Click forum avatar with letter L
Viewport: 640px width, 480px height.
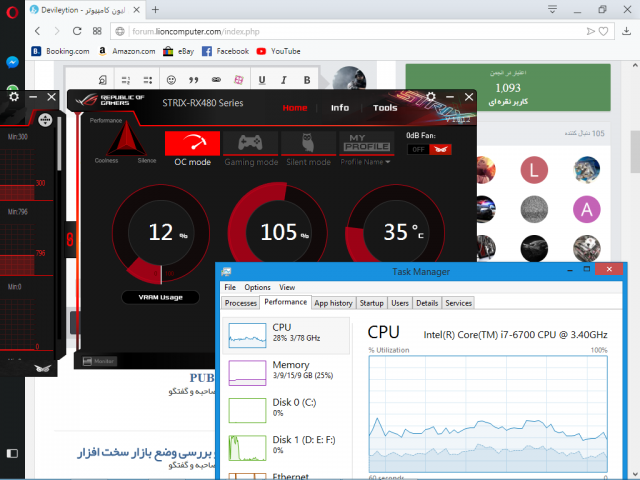[534, 170]
